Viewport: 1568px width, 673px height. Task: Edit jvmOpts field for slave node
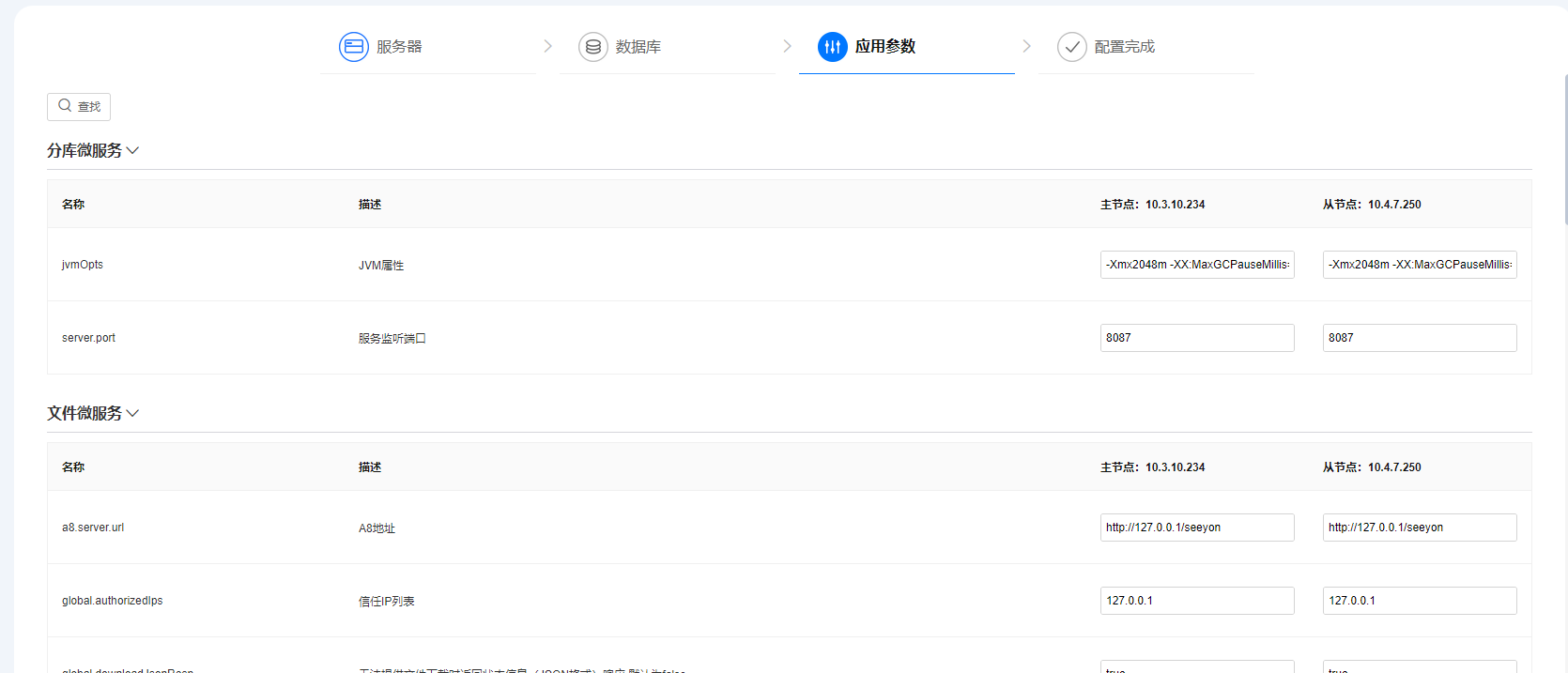coord(1420,265)
